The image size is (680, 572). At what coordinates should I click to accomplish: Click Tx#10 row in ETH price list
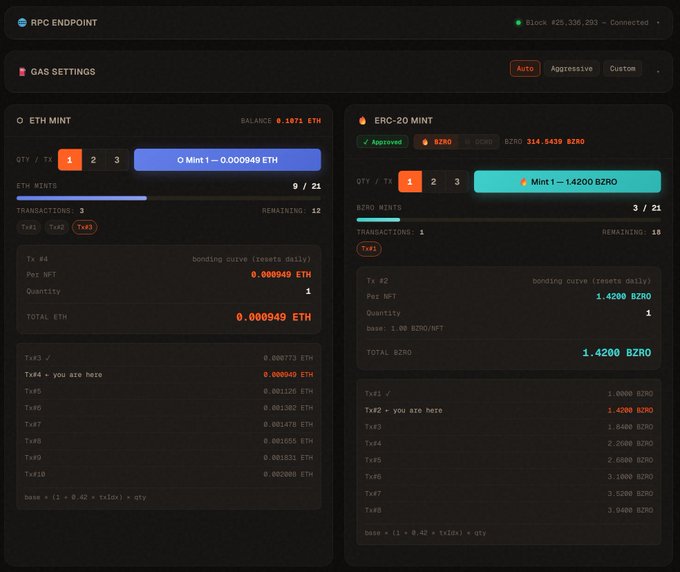pyautogui.click(x=169, y=474)
